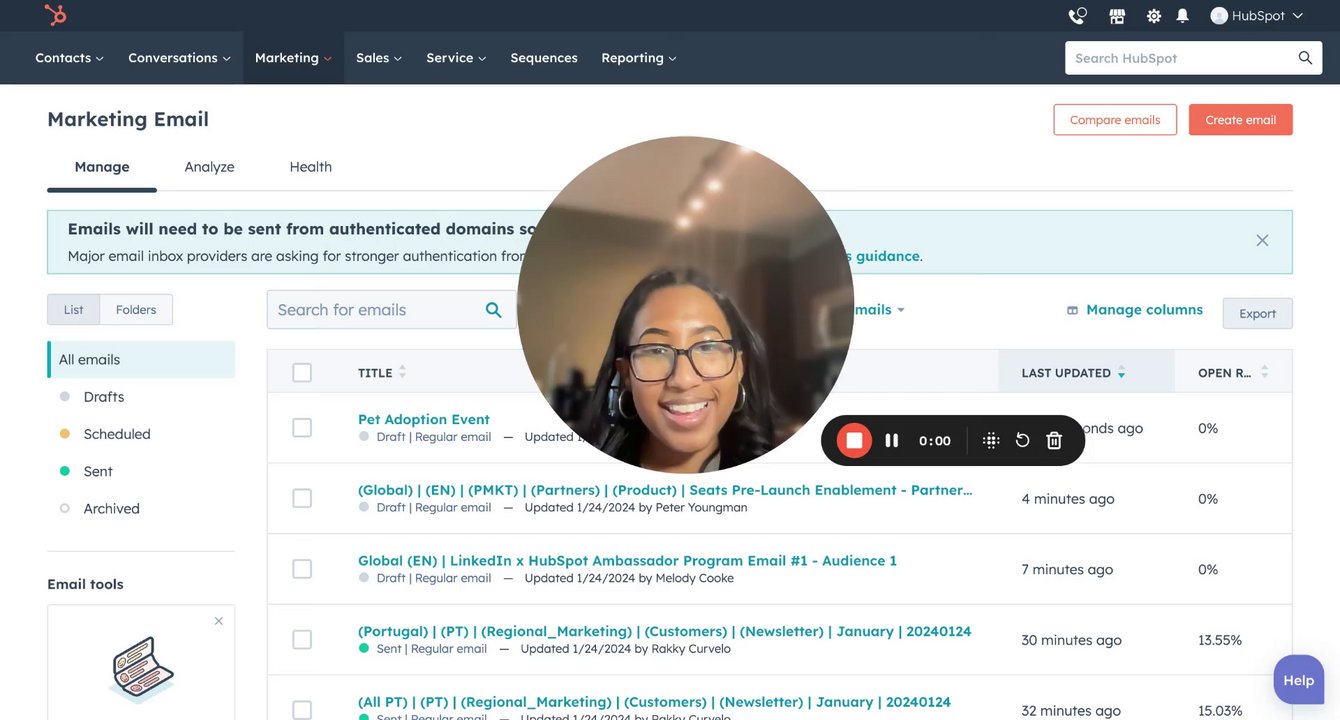The width and height of the screenshot is (1340, 720).
Task: Click the HubSpot account avatar
Action: click(x=1219, y=16)
